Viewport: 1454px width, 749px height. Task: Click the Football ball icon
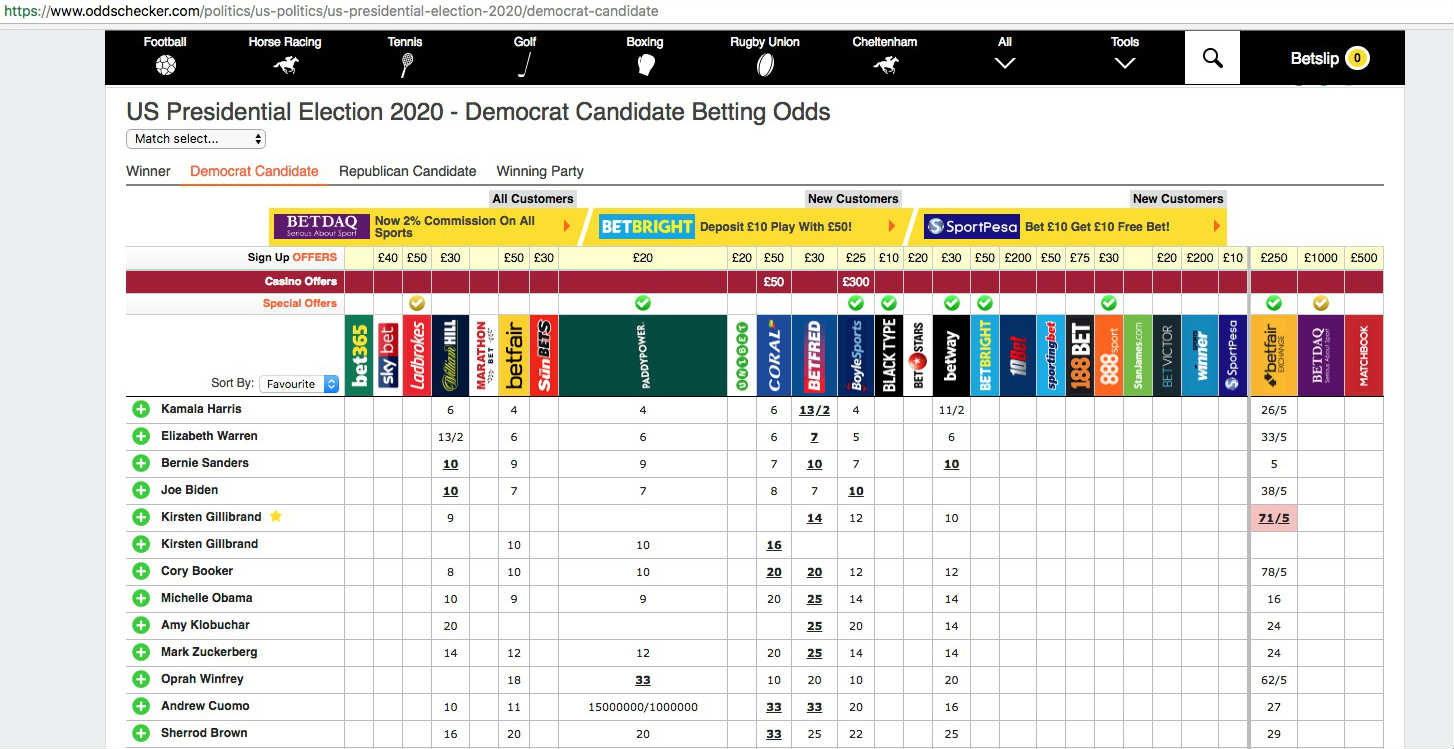point(165,66)
